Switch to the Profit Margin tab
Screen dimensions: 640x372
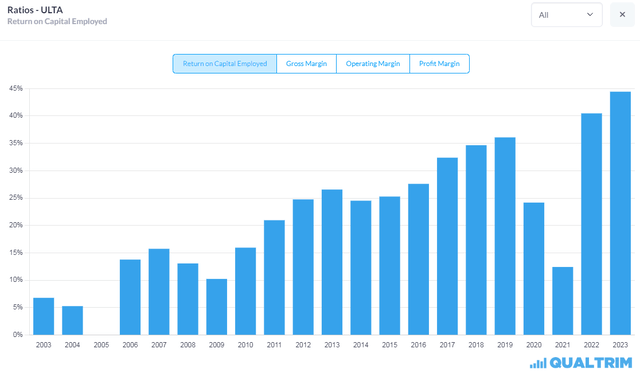coord(440,64)
